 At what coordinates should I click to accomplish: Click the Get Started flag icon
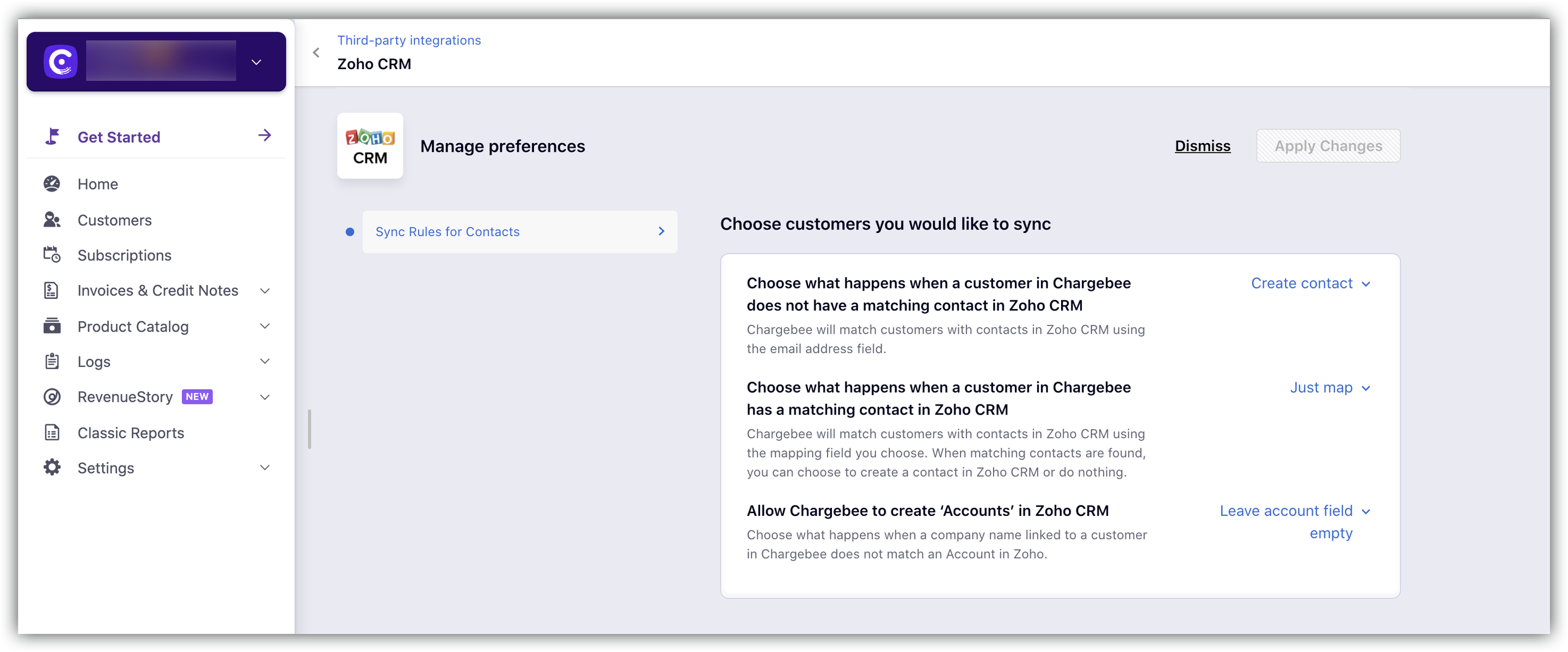pos(52,136)
